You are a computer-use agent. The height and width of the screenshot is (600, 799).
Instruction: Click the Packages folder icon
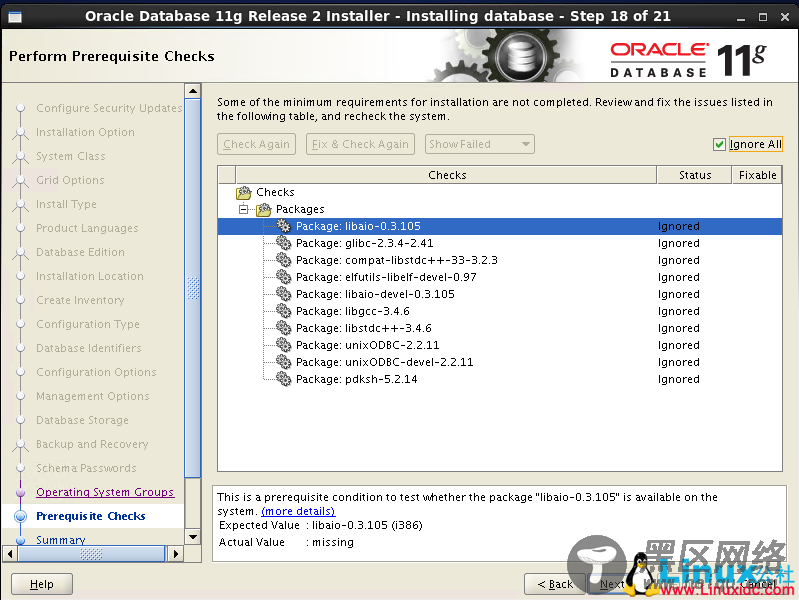pyautogui.click(x=263, y=209)
